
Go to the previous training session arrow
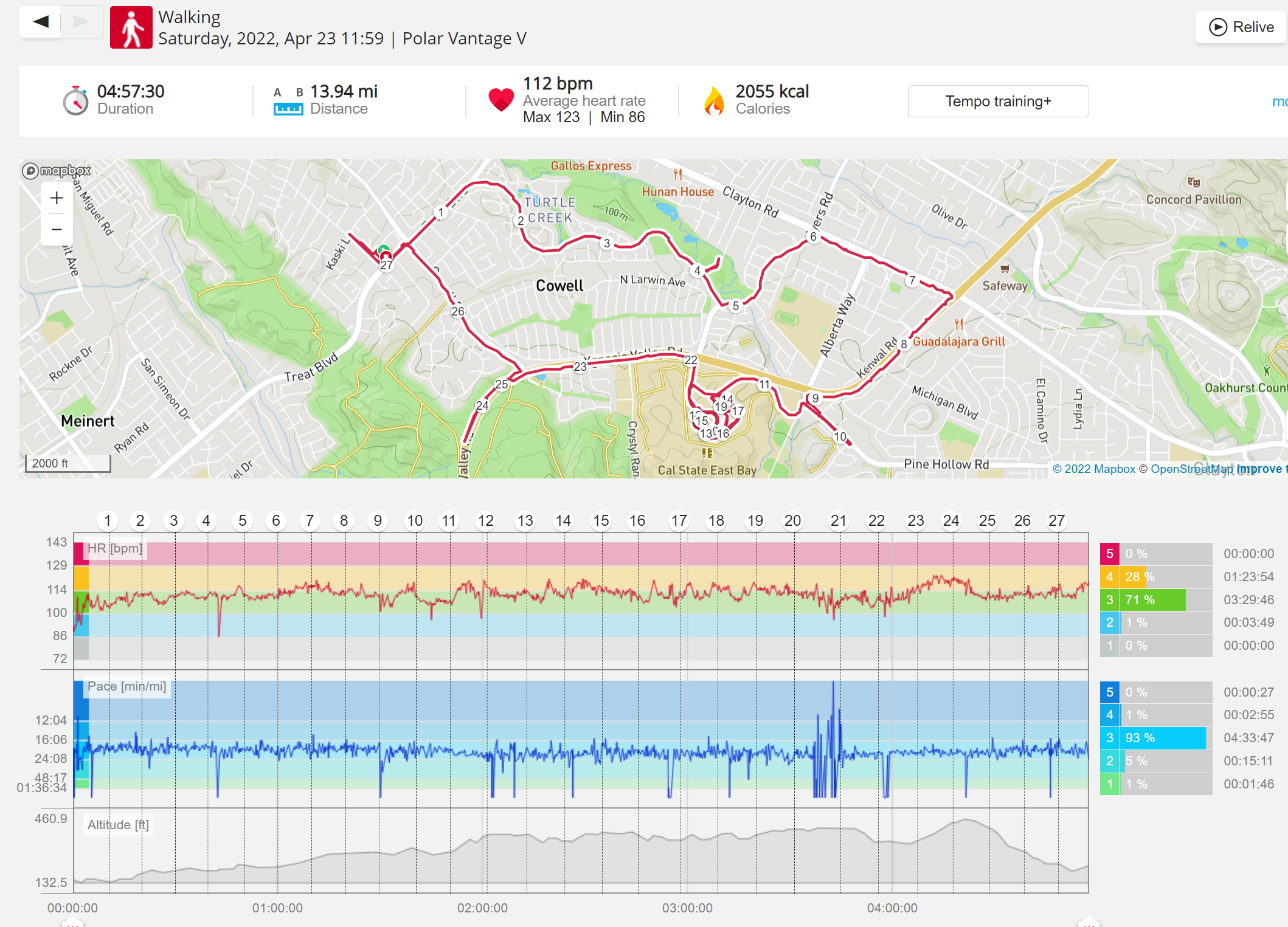(x=41, y=22)
